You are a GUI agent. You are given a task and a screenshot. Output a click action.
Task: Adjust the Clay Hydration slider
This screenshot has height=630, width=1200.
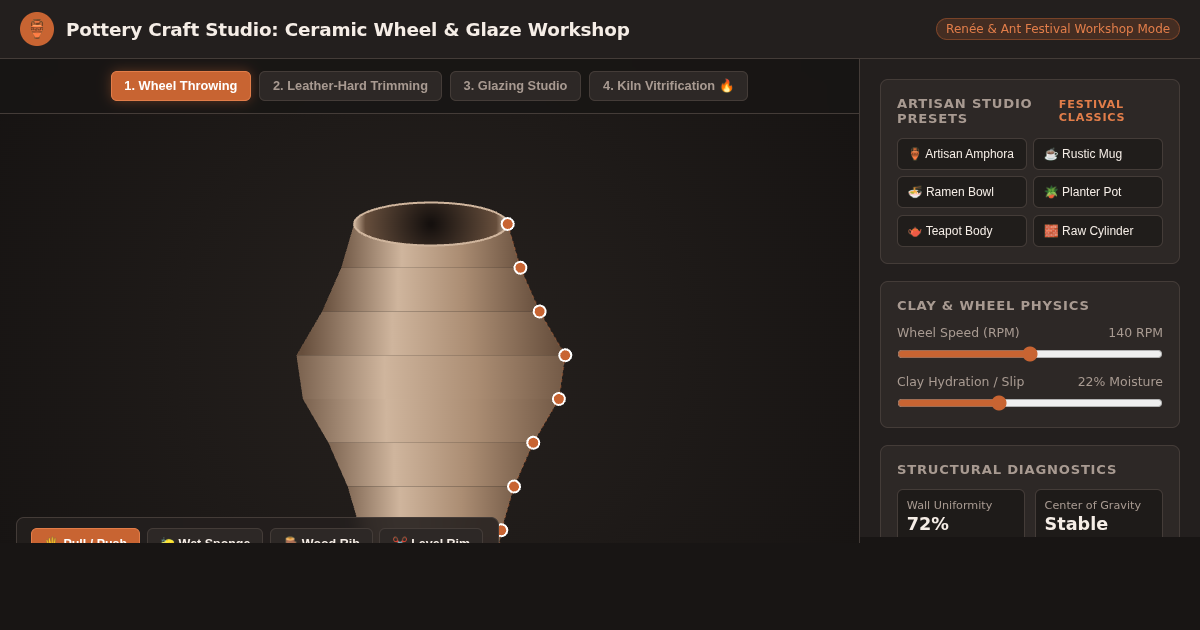click(1030, 403)
